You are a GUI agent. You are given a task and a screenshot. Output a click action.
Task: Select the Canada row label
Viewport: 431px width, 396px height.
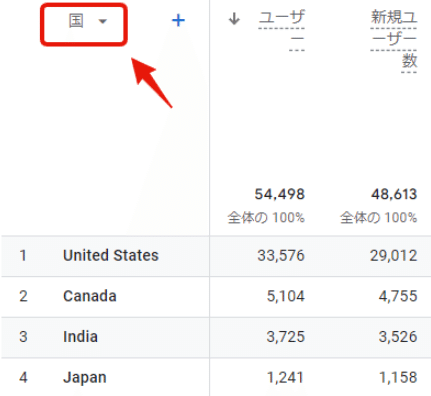pyautogui.click(x=90, y=296)
